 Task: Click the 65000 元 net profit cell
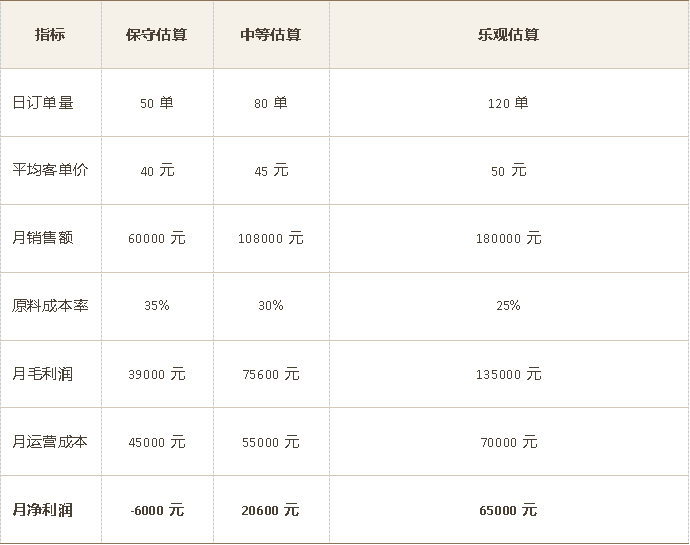pos(508,510)
